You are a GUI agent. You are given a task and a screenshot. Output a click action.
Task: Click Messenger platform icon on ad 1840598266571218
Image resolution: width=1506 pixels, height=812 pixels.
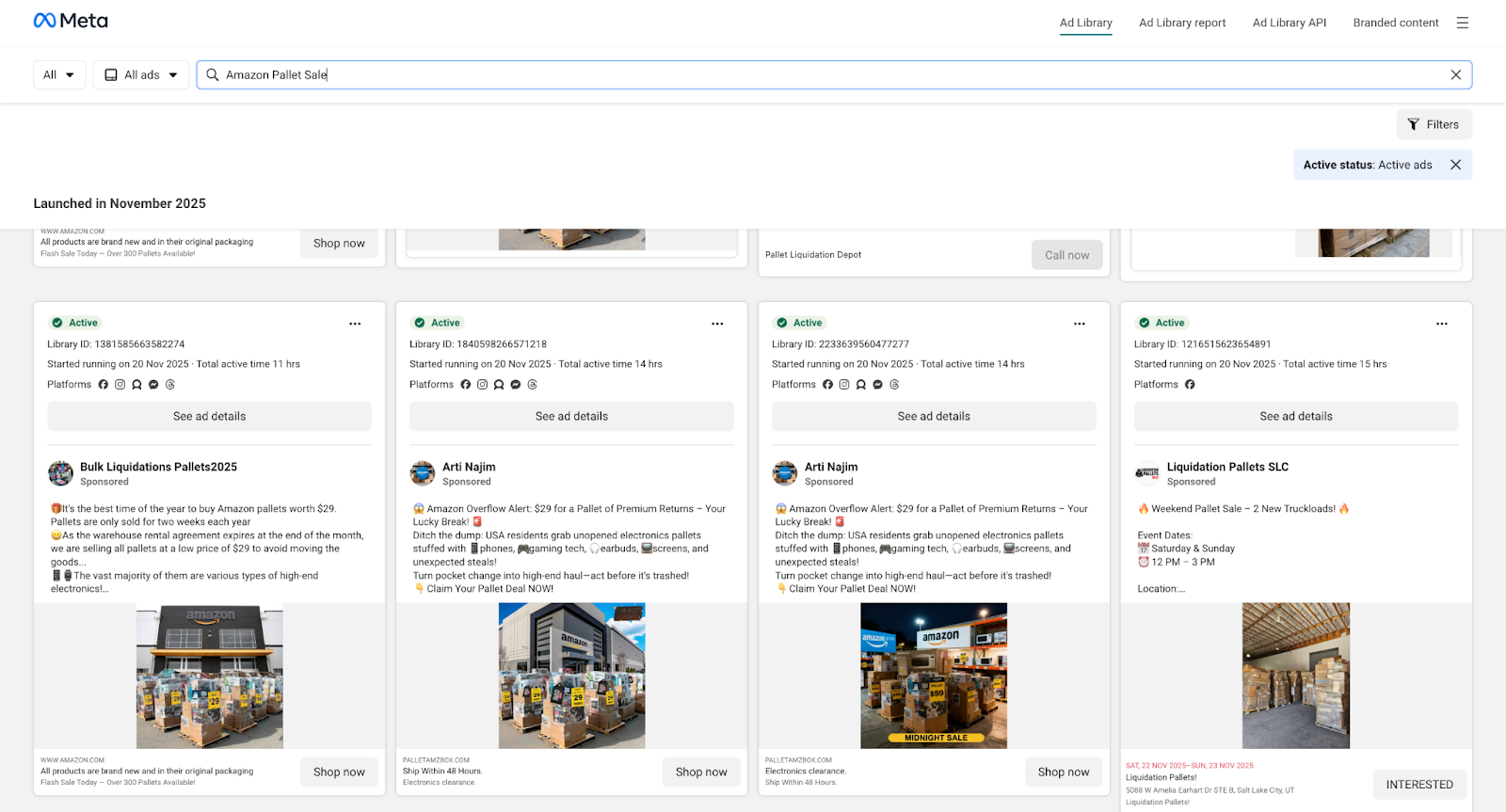pos(516,385)
